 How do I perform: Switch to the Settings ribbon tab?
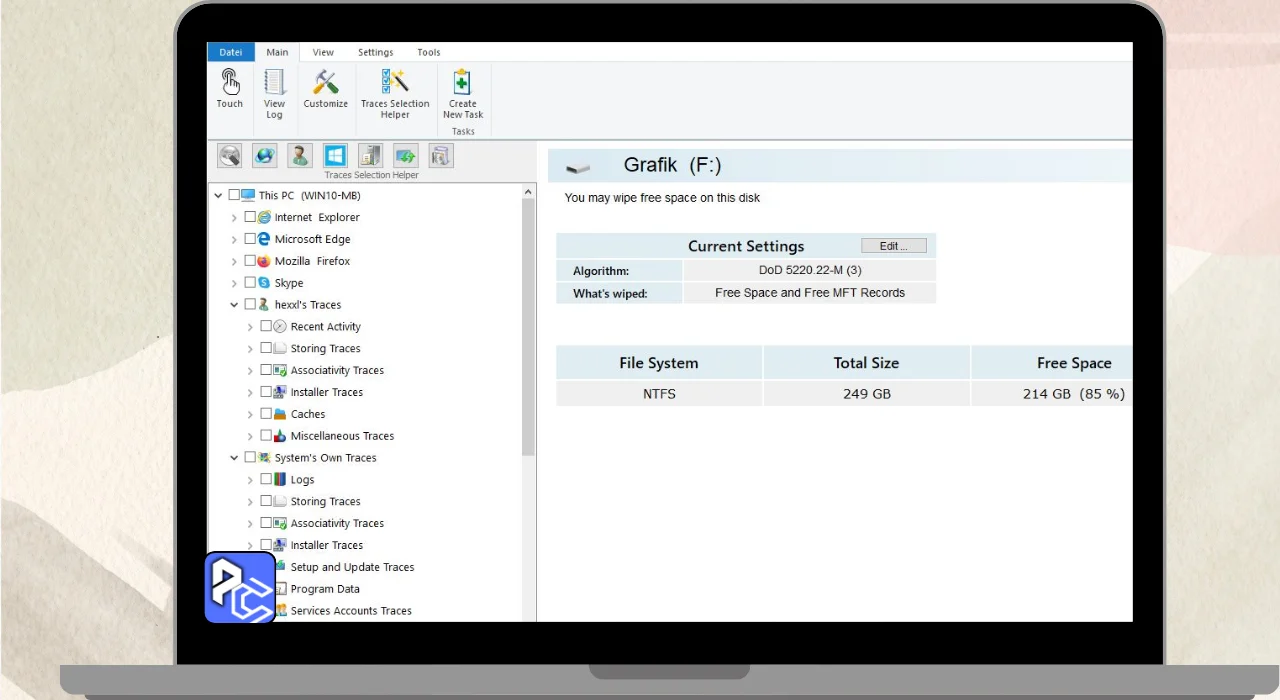tap(375, 53)
